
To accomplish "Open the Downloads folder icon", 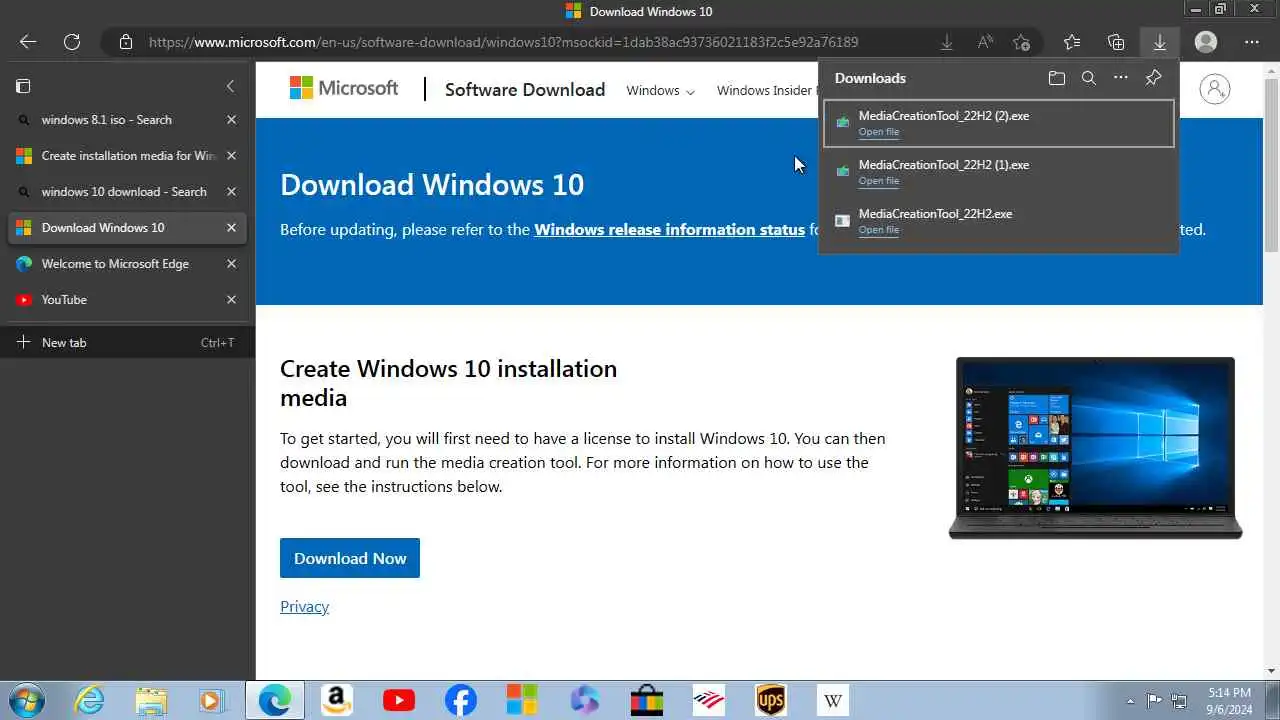I will click(x=1057, y=78).
